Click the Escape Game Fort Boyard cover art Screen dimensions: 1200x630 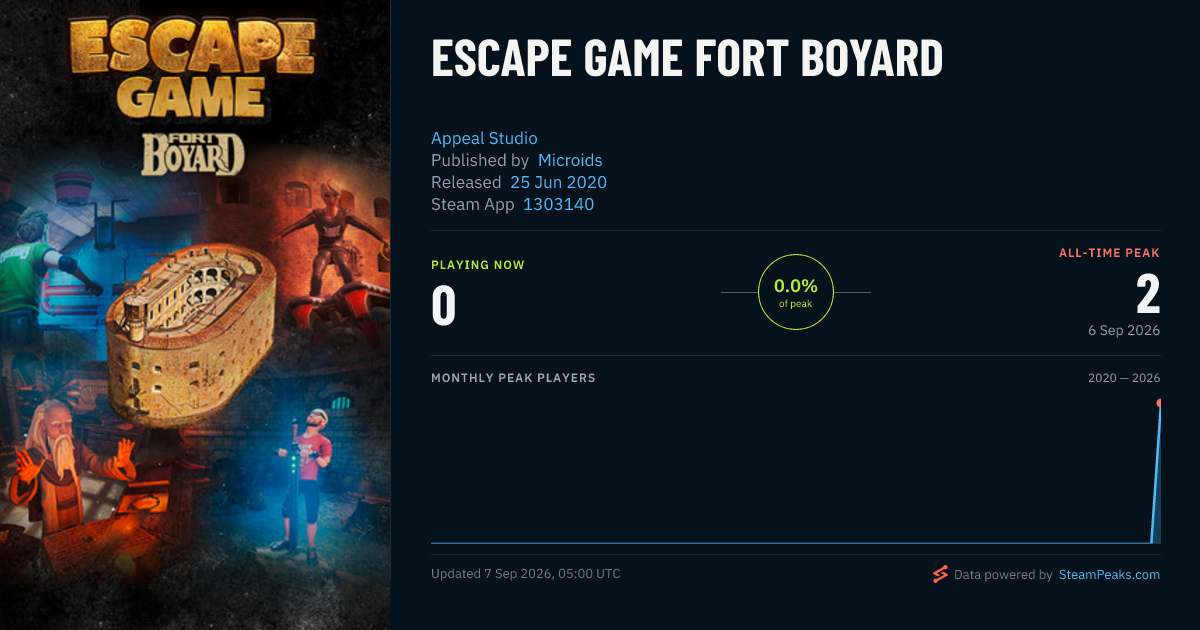click(195, 315)
